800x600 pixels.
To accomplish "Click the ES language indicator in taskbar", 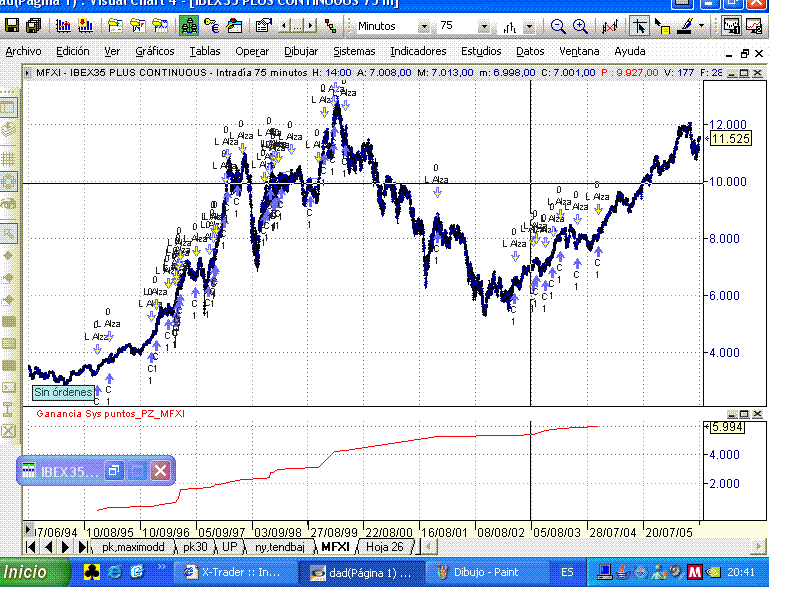I will point(567,572).
